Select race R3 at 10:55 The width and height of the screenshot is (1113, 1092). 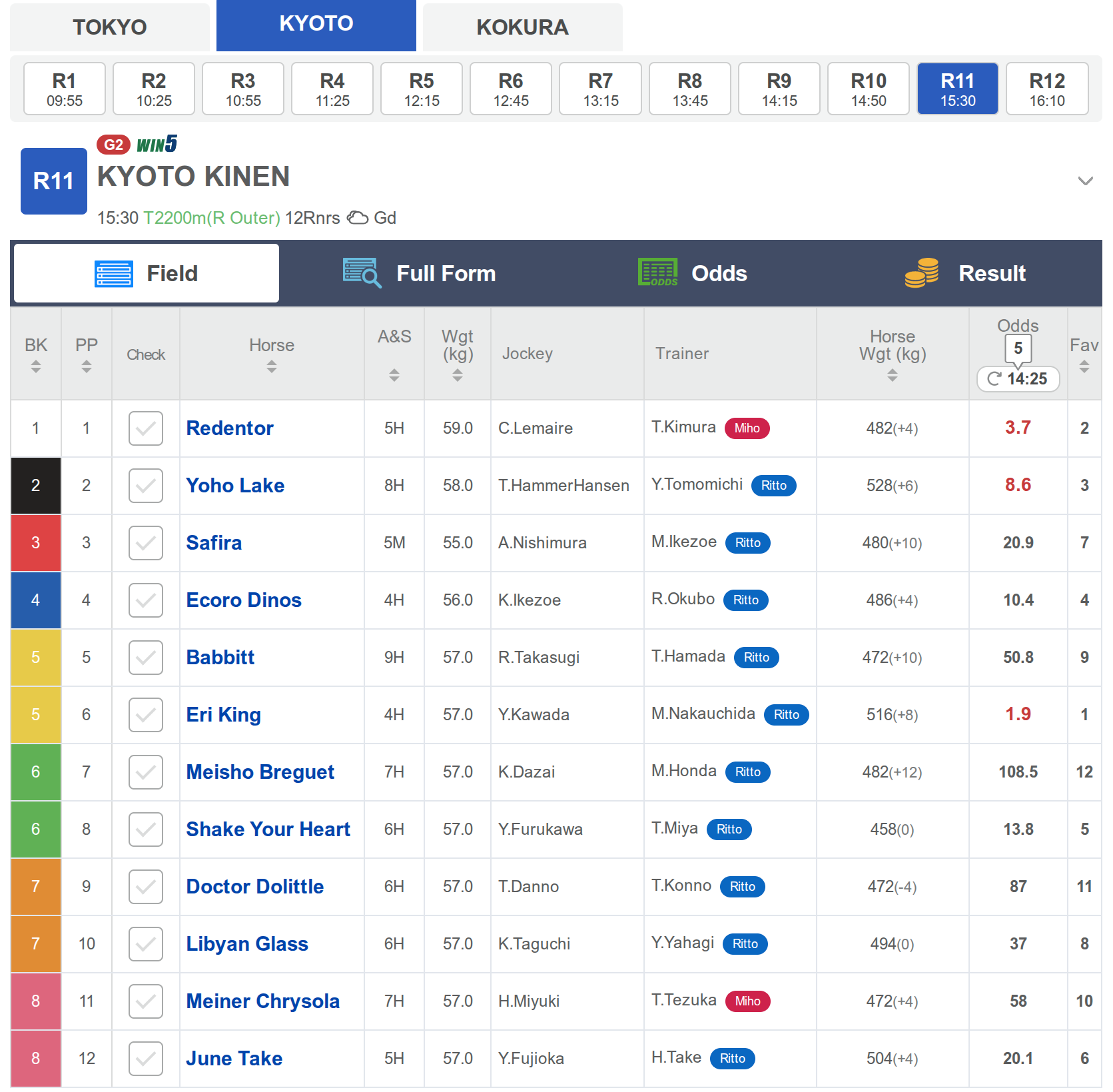(243, 89)
